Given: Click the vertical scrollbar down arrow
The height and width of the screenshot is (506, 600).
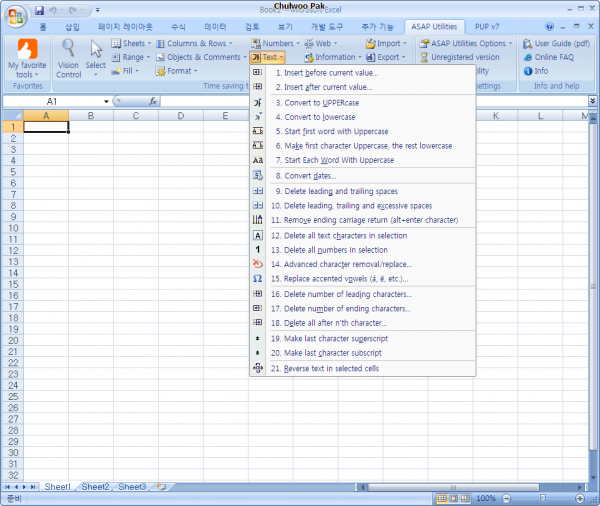Looking at the screenshot, I should click(593, 478).
